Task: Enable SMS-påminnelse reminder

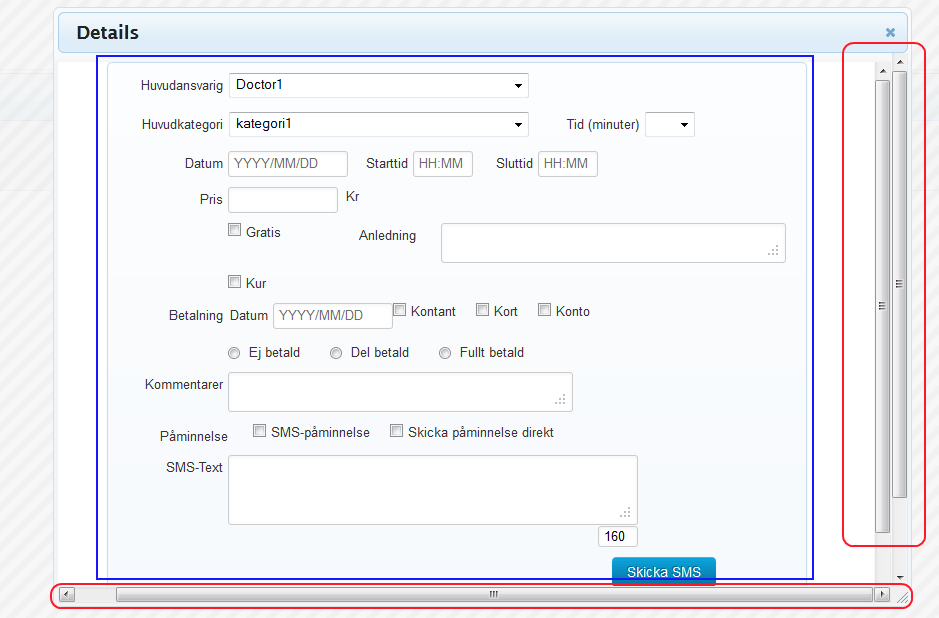Action: (x=259, y=430)
